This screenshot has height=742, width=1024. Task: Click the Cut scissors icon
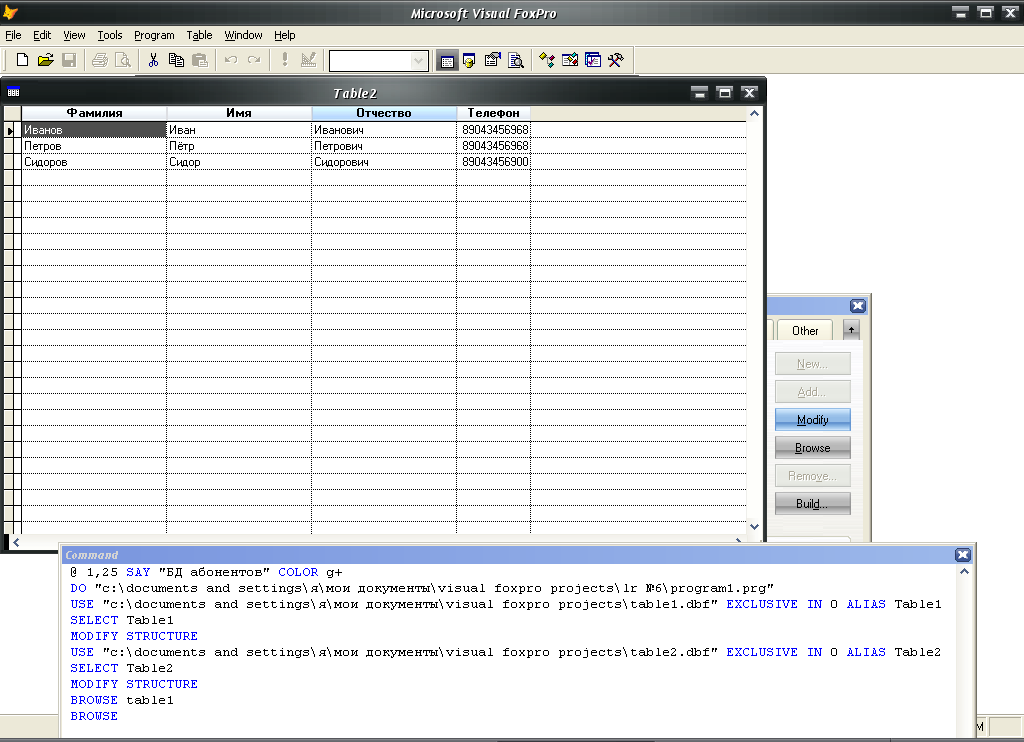[153, 60]
